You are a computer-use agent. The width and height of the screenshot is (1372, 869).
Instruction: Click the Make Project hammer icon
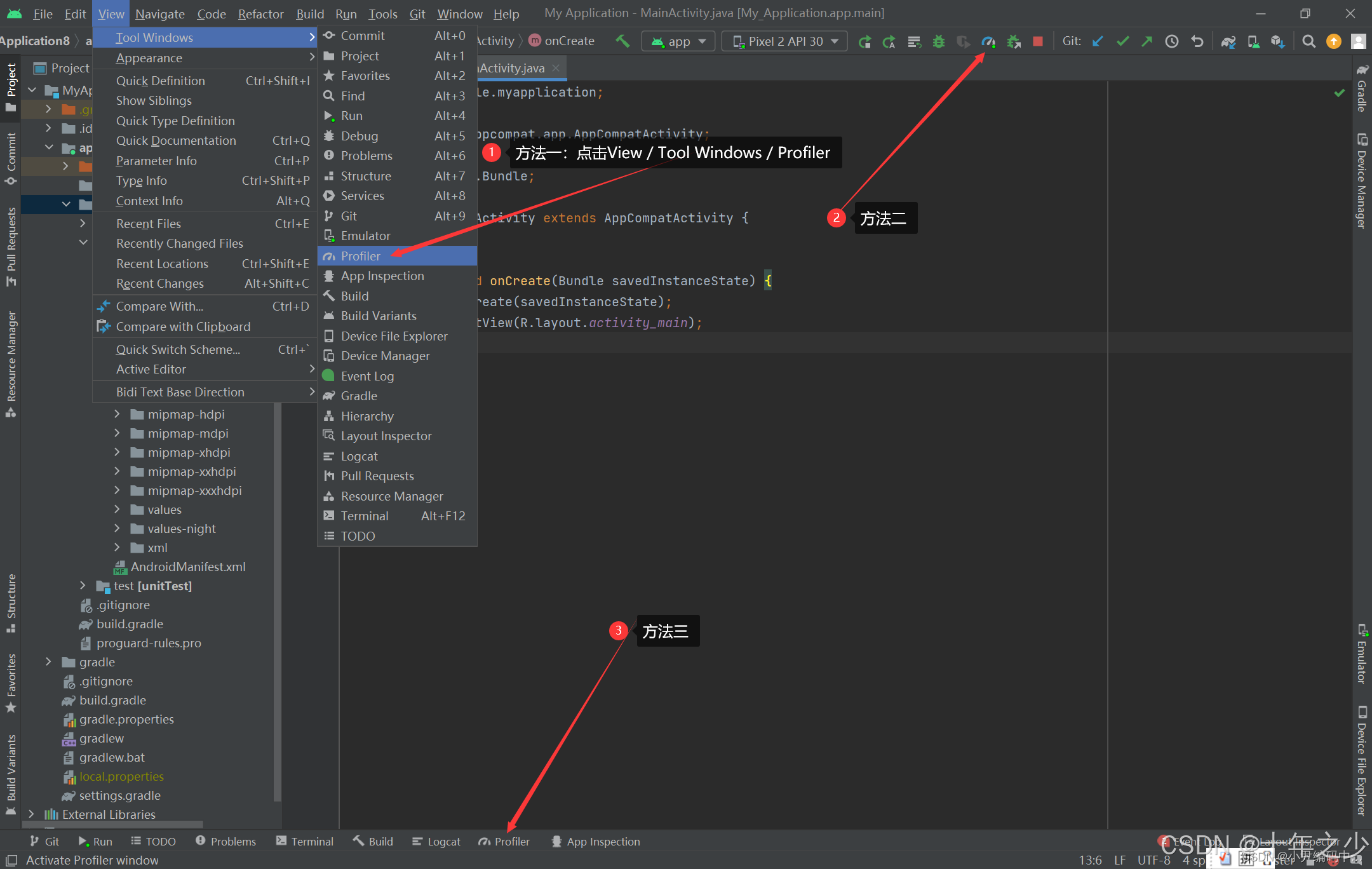coord(622,41)
